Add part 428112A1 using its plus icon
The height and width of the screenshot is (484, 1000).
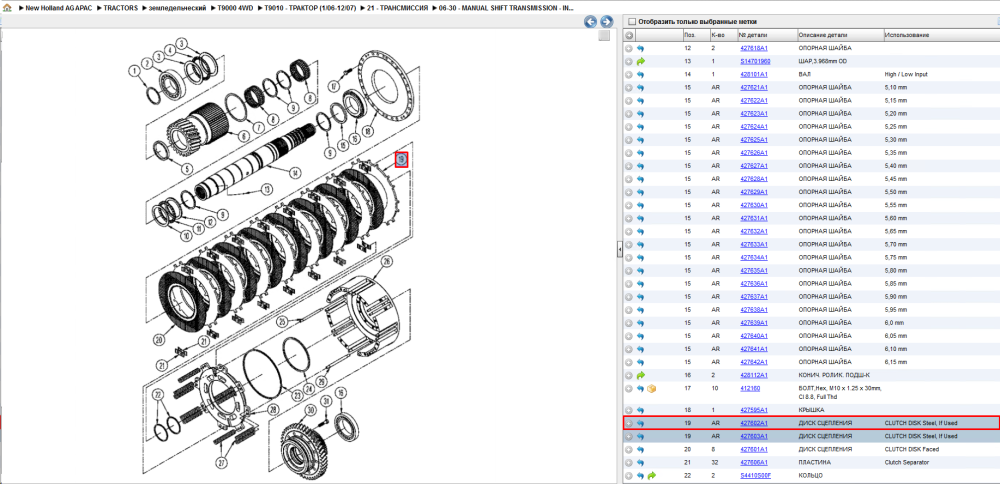(629, 375)
